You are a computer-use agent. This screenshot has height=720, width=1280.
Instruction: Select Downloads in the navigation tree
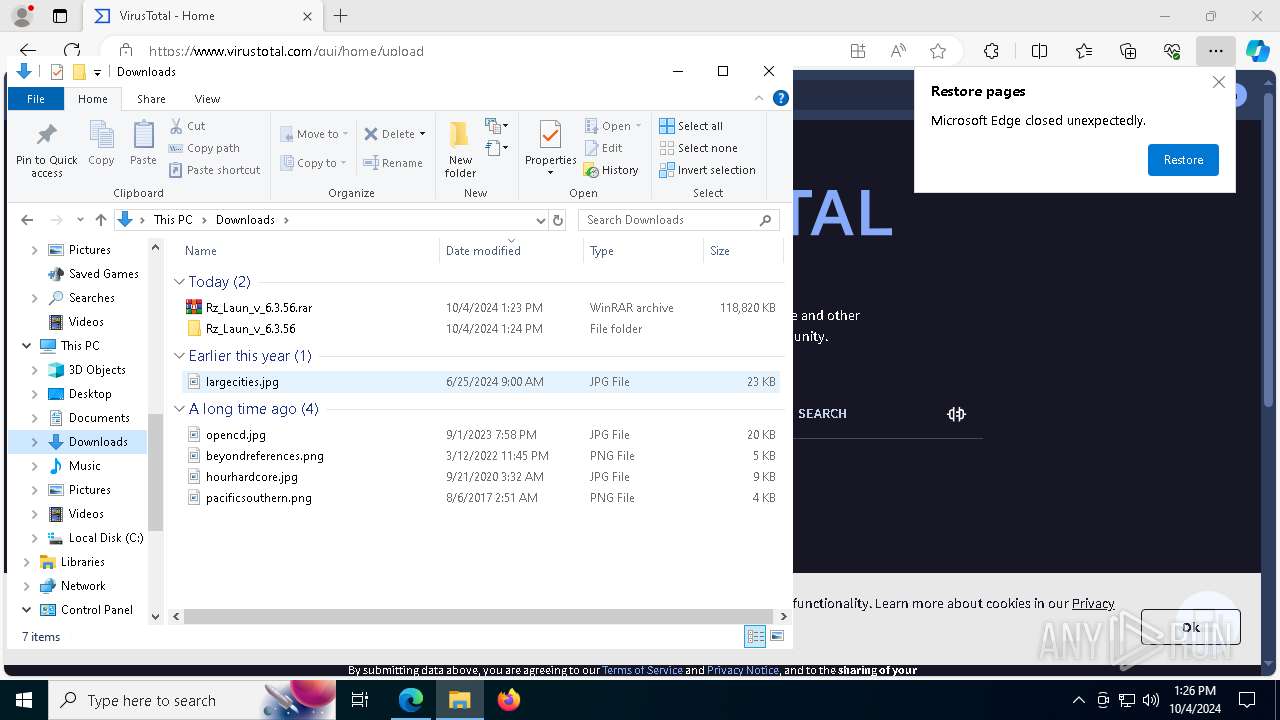point(98,442)
